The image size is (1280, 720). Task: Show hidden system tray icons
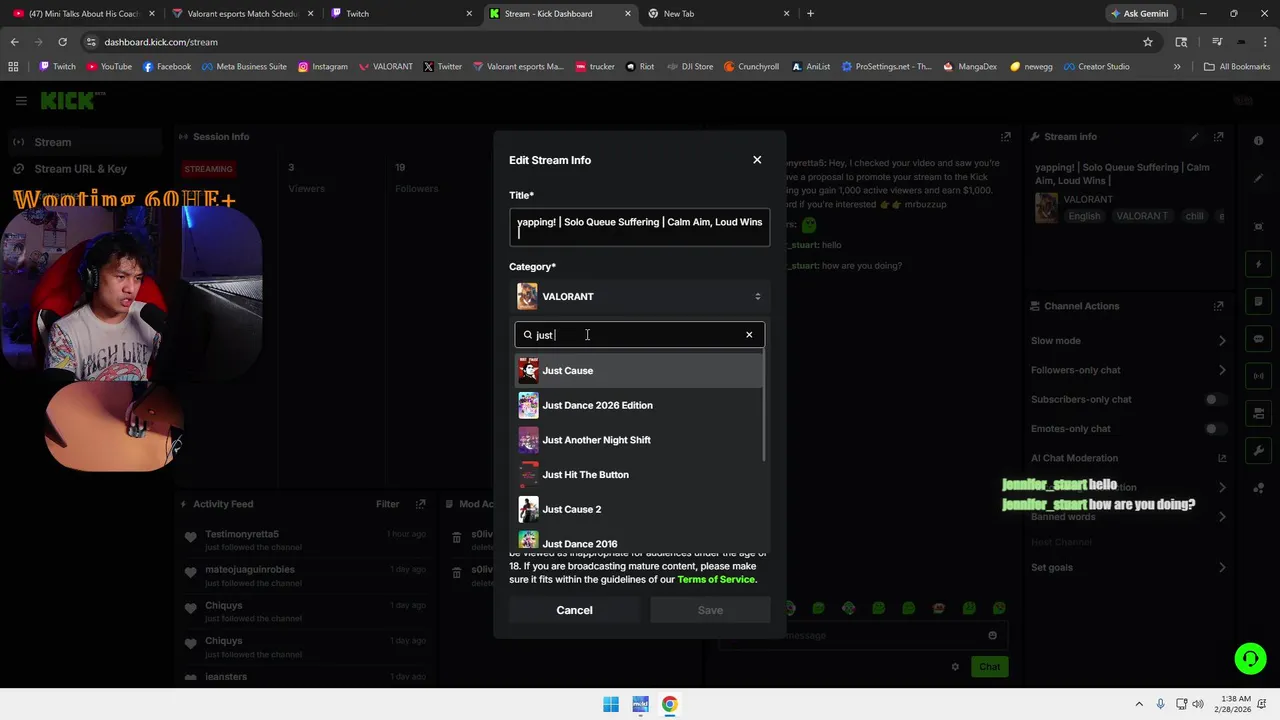coord(1138,704)
